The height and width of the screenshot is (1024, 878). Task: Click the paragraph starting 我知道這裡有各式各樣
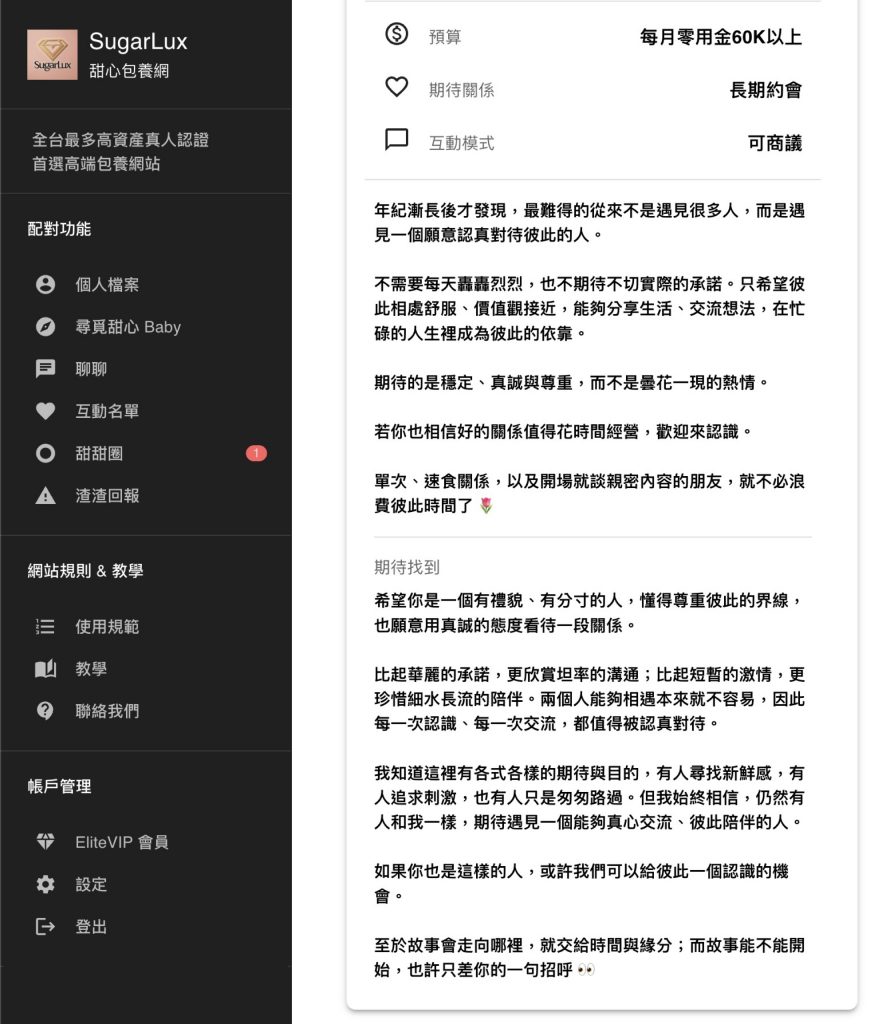[589, 797]
